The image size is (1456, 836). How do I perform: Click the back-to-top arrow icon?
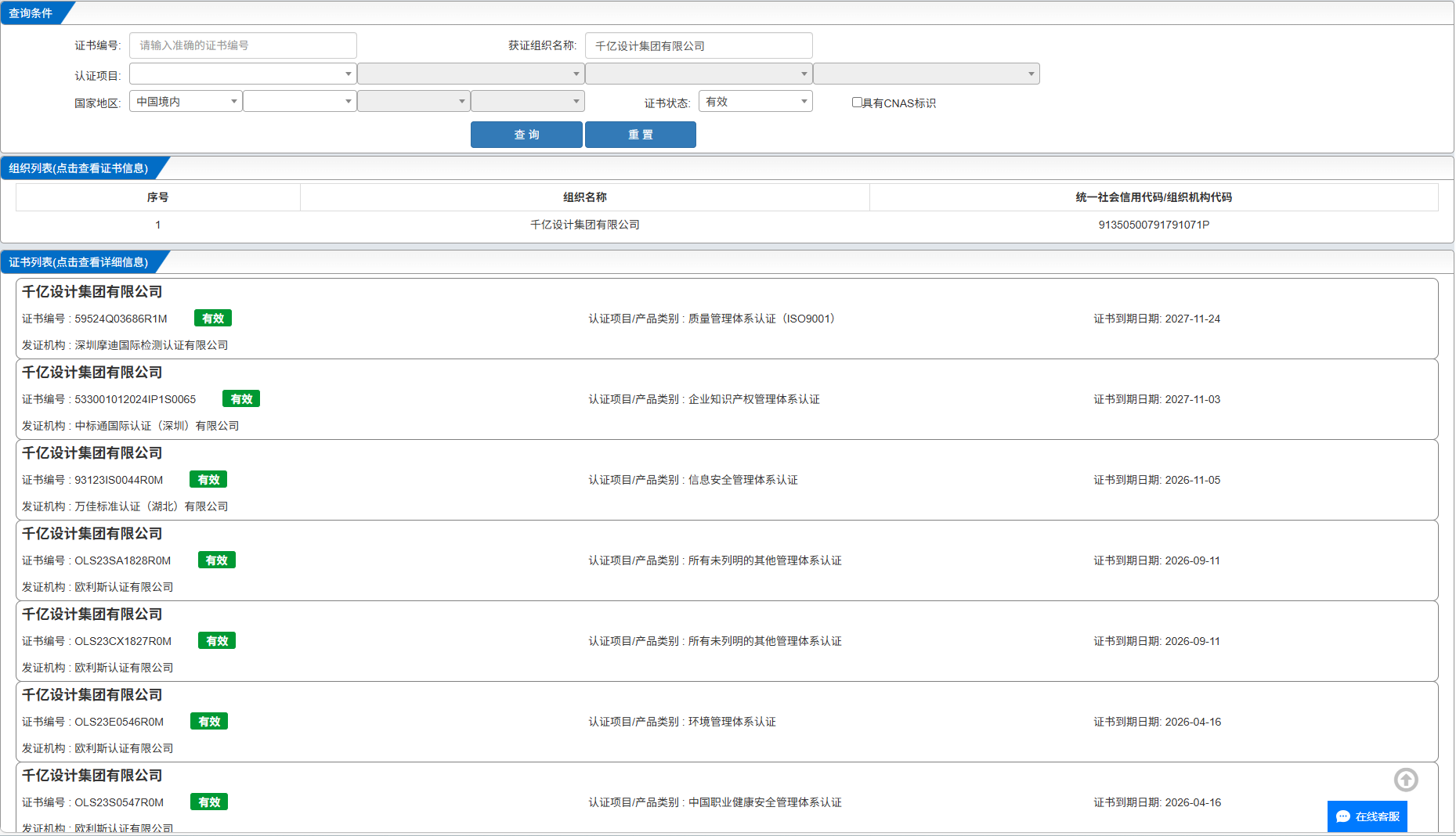[x=1406, y=780]
